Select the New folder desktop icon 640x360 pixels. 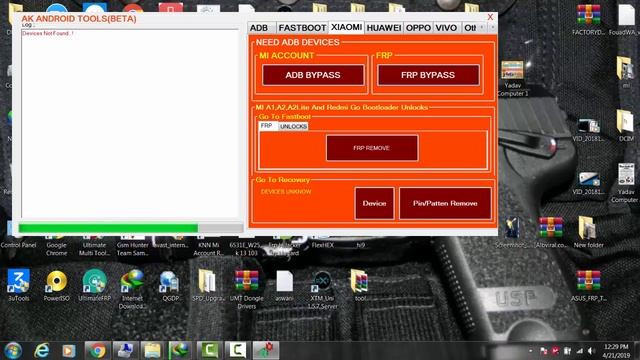tap(588, 232)
